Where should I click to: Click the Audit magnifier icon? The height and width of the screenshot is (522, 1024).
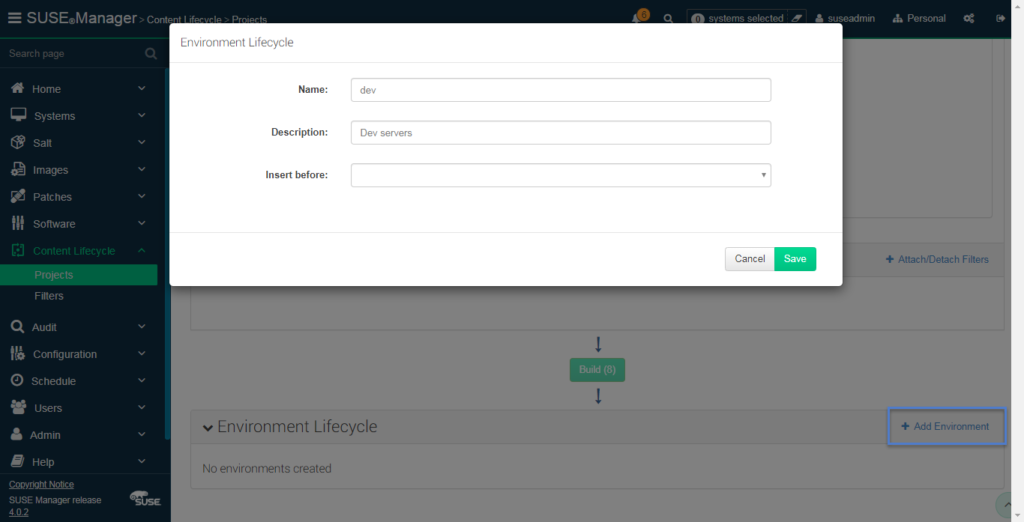[x=18, y=326]
